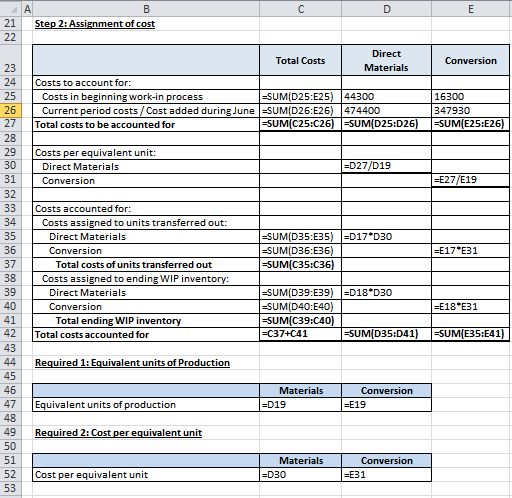Click the 'Materials' header in row 51
Image resolution: width=512 pixels, height=498 pixels.
coord(300,460)
